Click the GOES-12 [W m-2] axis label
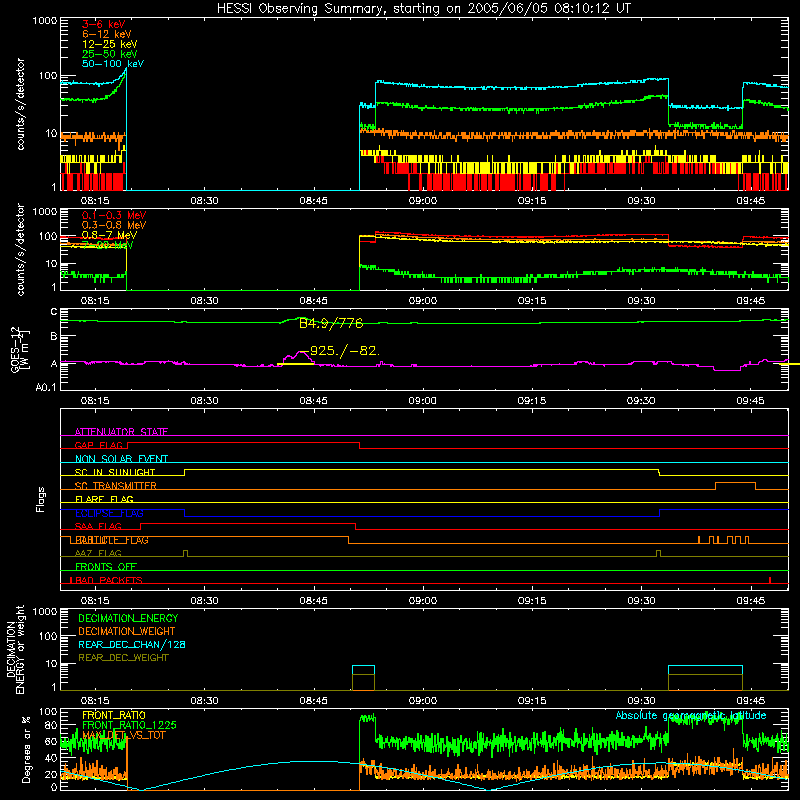The height and width of the screenshot is (800, 800). pos(20,350)
